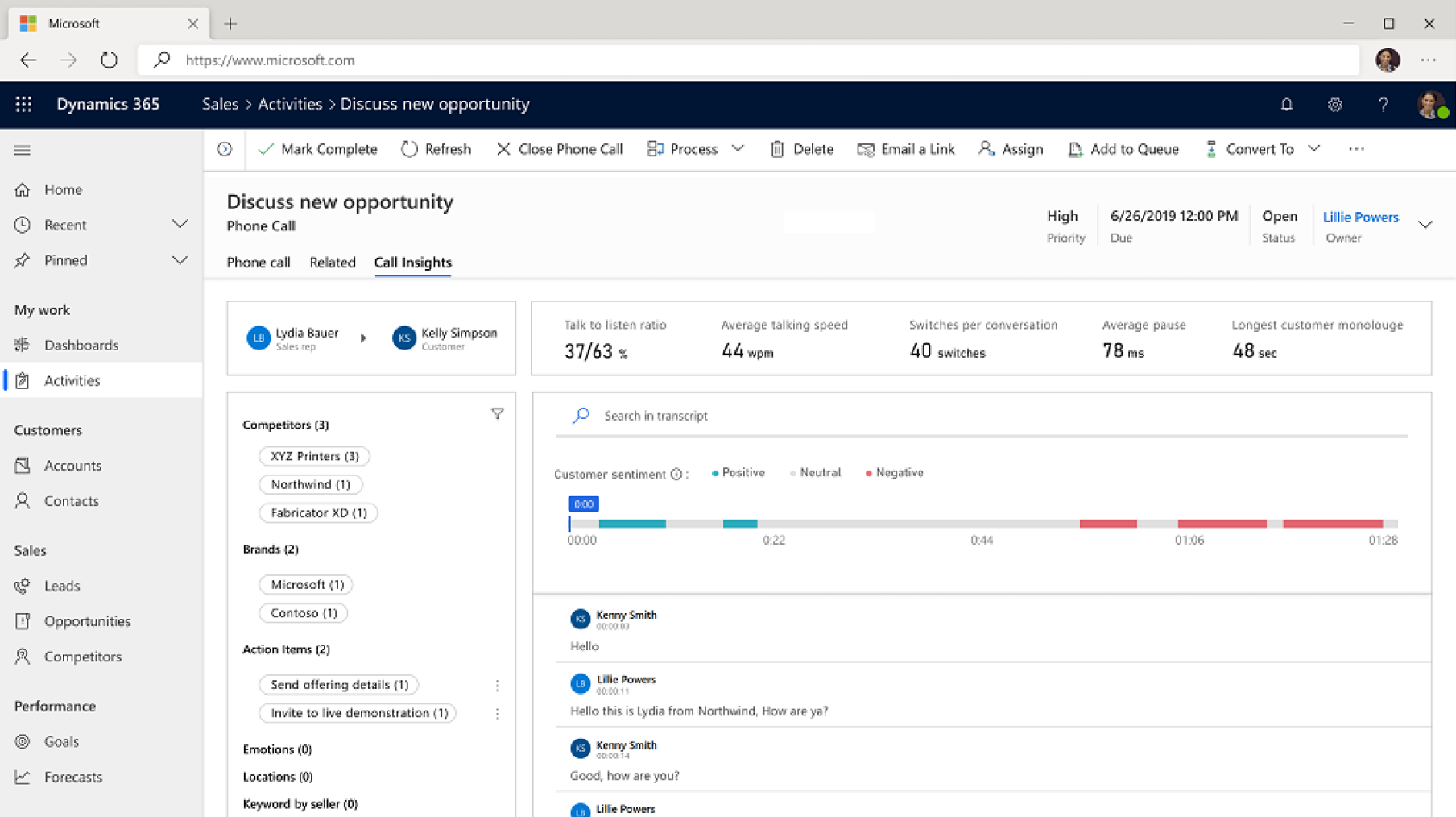
Task: Select the Assign icon in the toolbar
Action: tap(987, 149)
